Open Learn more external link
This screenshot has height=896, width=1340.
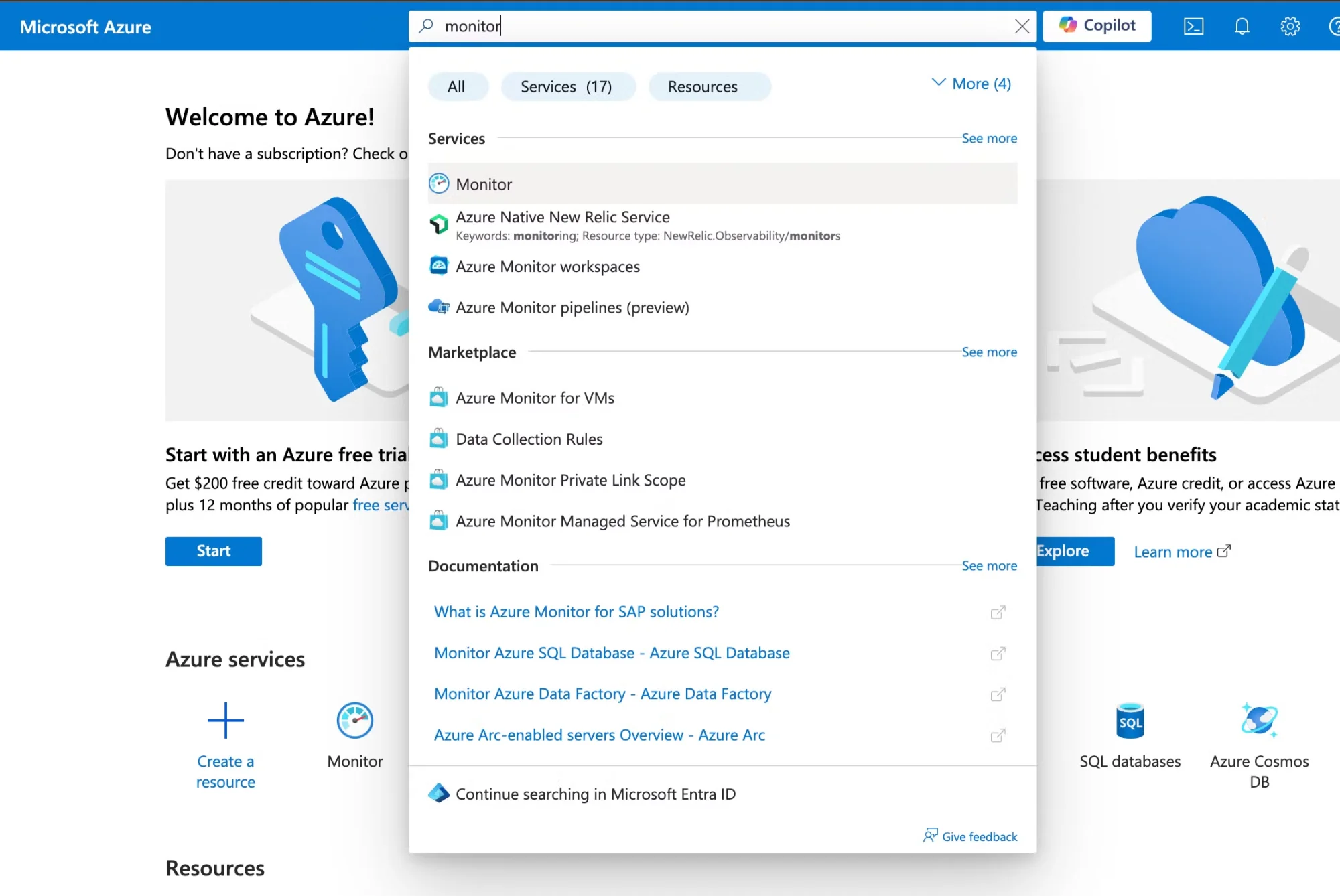click(x=1183, y=552)
